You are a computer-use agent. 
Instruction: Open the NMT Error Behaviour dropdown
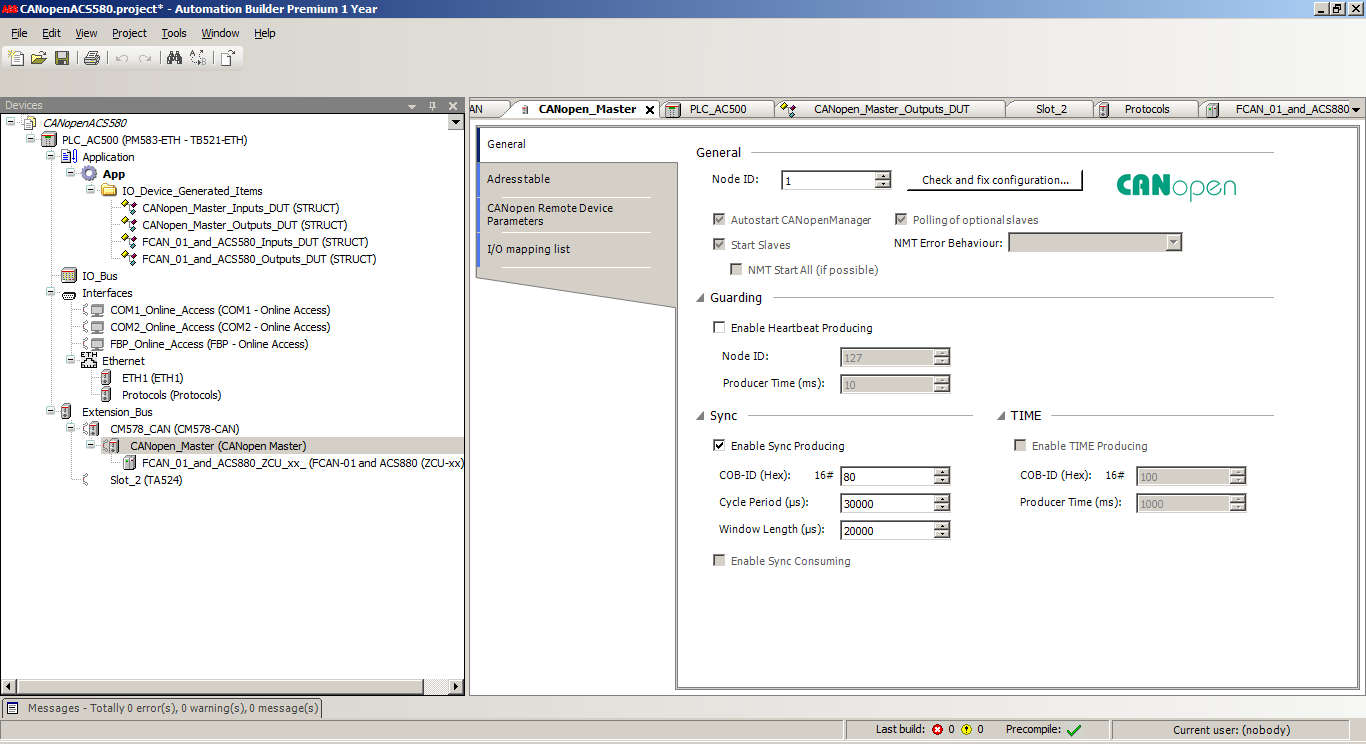1173,243
